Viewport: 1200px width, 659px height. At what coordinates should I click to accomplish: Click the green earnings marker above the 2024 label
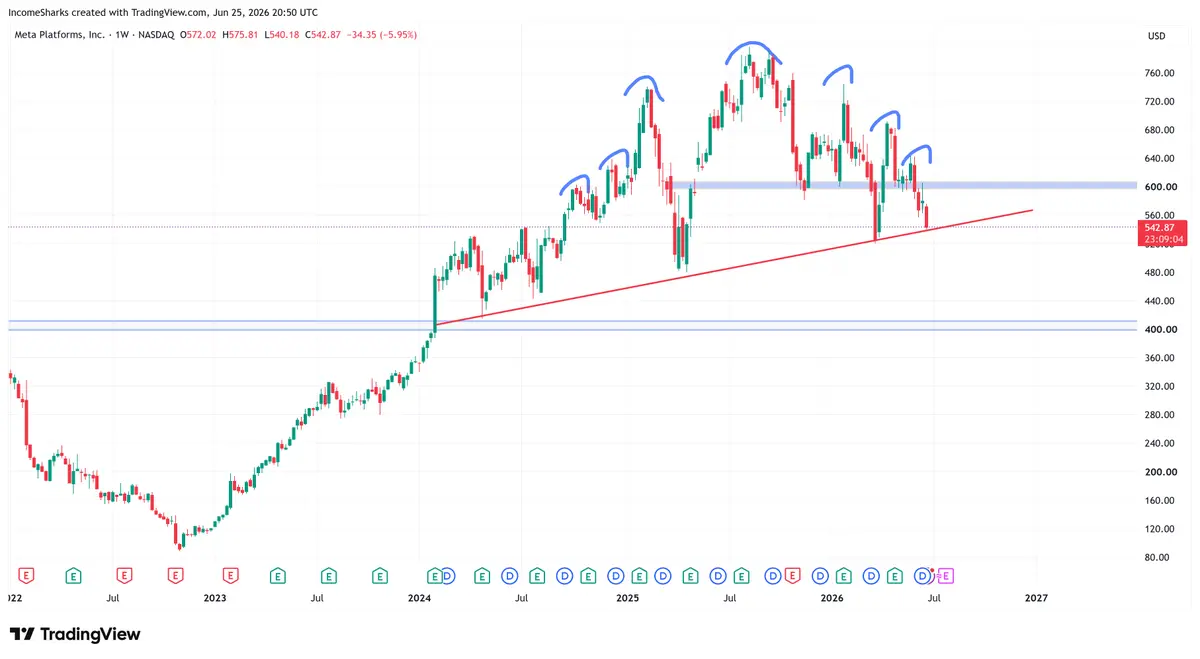[434, 575]
